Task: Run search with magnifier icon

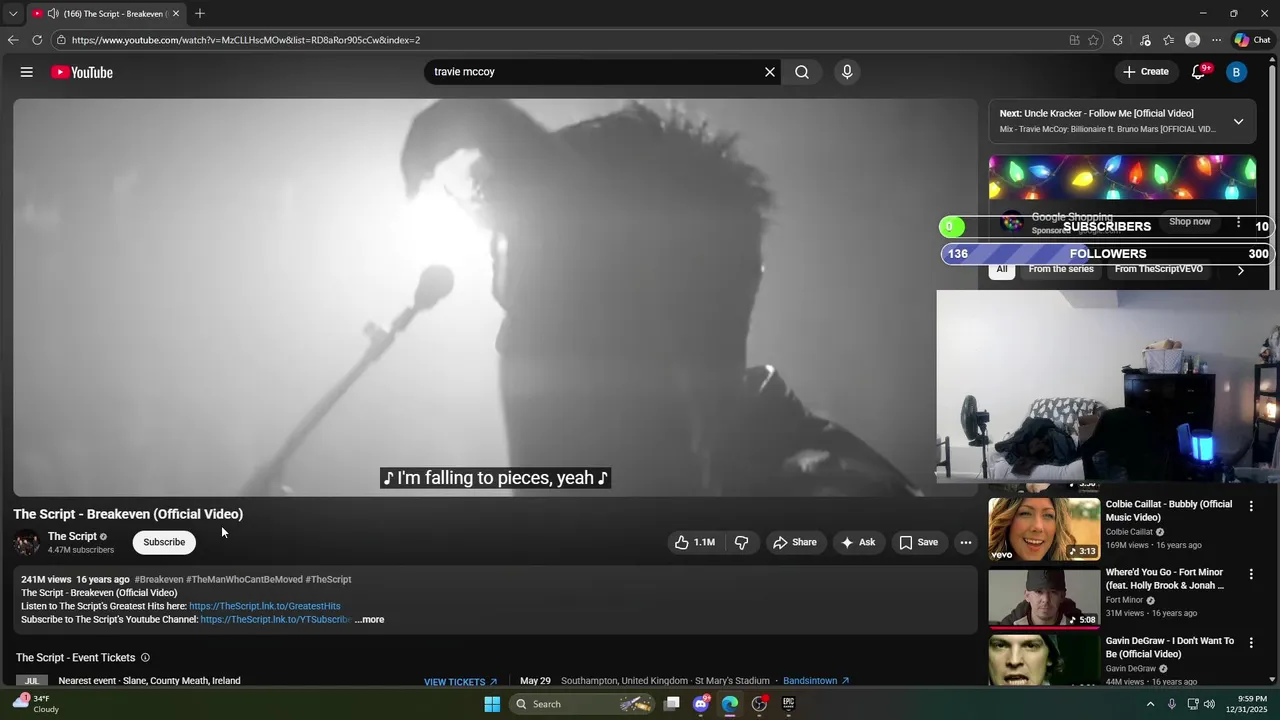Action: 802,72
